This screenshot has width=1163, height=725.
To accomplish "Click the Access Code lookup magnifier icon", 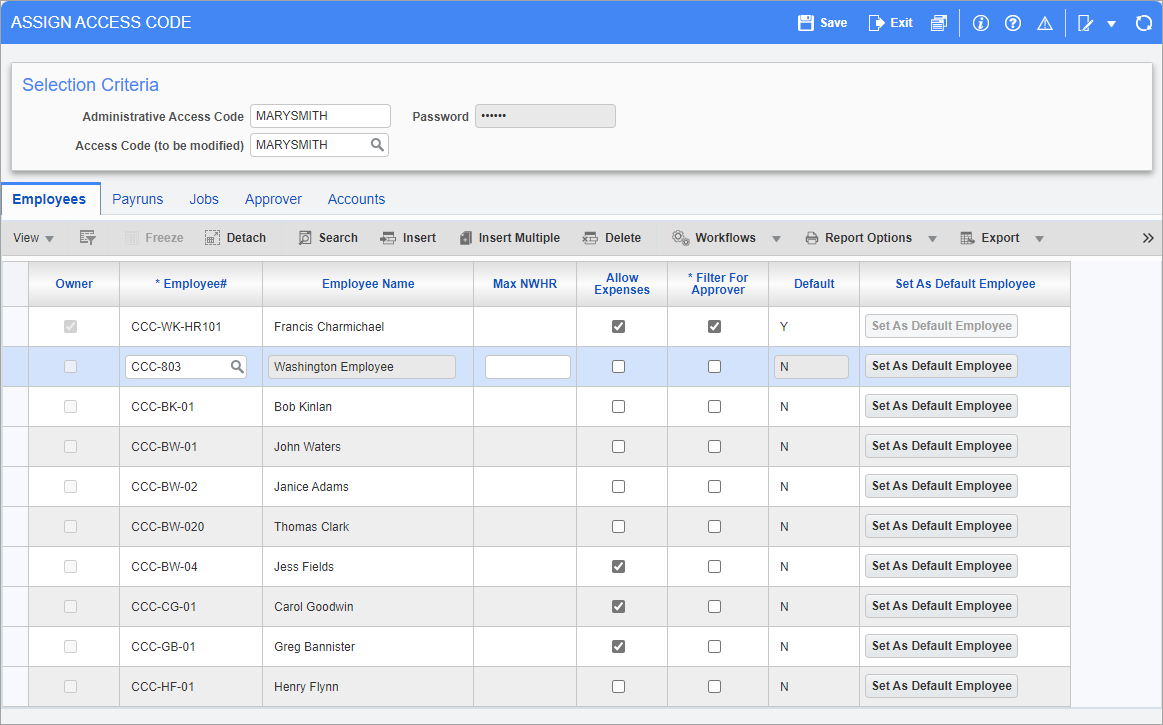I will point(378,145).
